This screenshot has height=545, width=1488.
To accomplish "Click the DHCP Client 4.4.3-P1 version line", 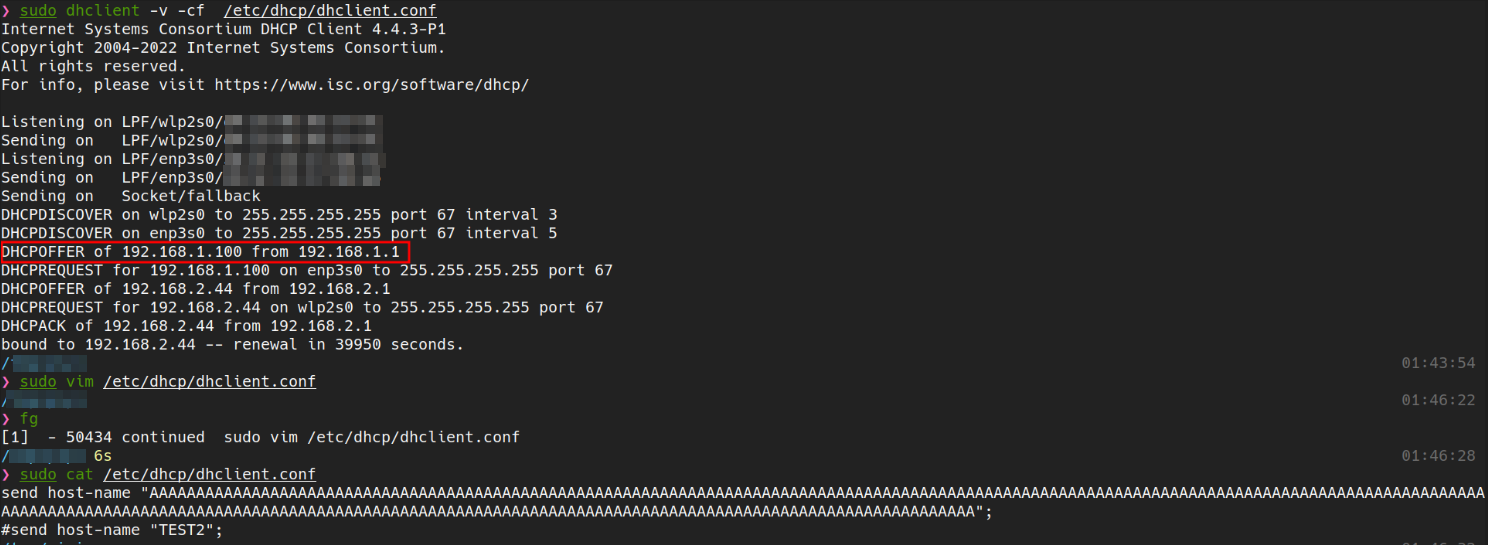I will [x=223, y=30].
